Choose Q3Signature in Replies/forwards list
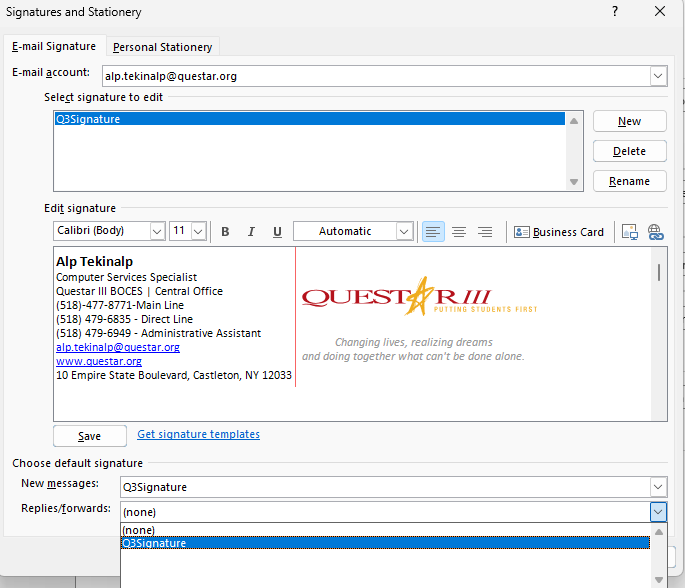The image size is (685, 588). pos(385,543)
